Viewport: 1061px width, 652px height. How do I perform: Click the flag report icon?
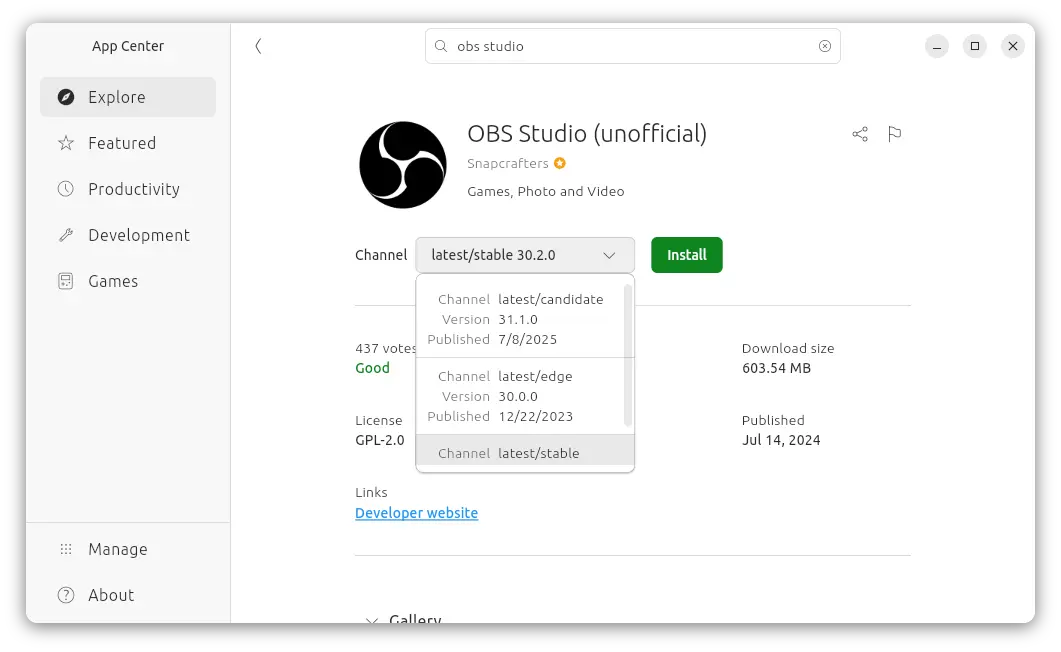895,134
